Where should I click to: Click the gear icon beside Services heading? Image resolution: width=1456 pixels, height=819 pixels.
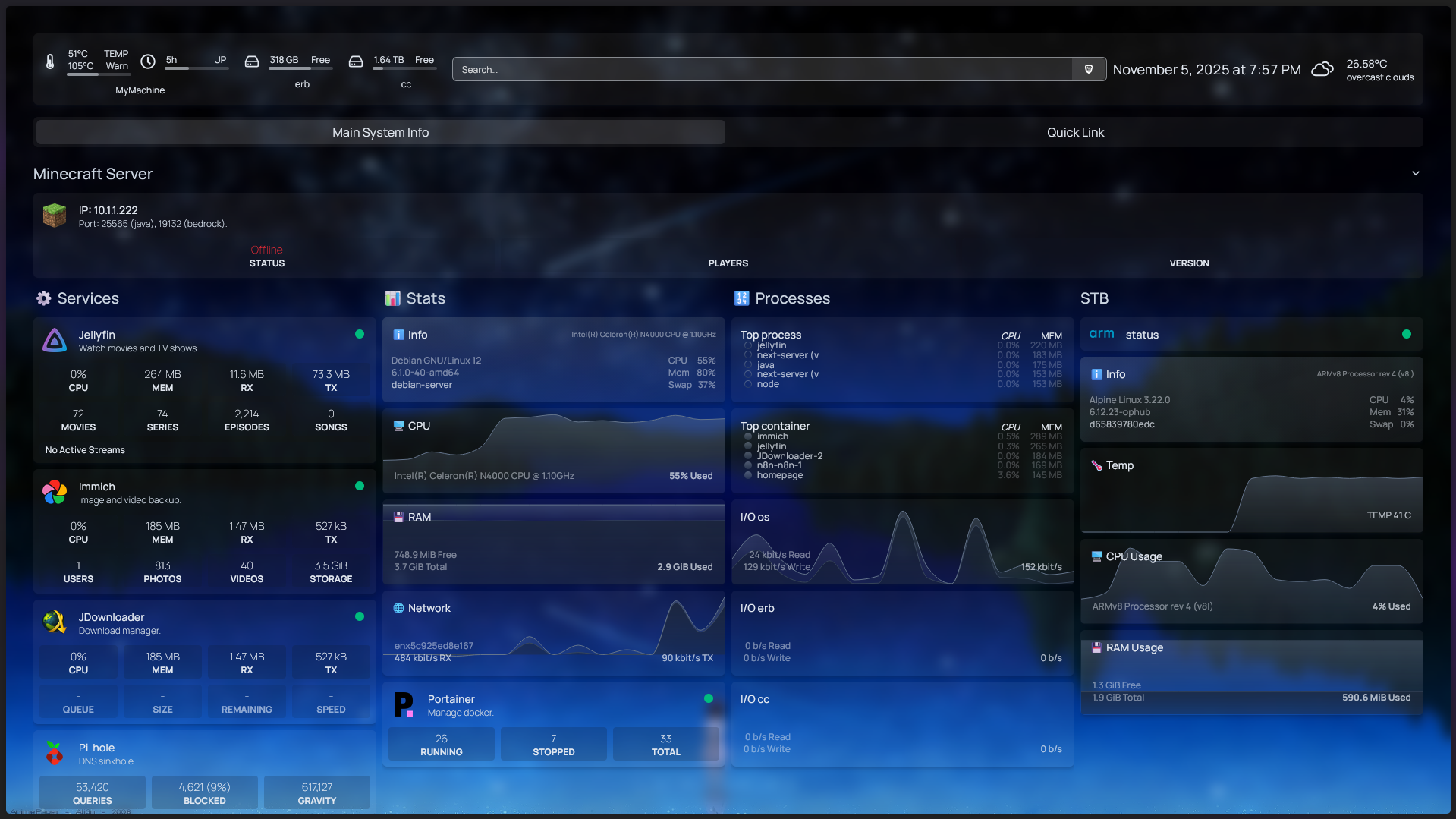click(x=43, y=298)
